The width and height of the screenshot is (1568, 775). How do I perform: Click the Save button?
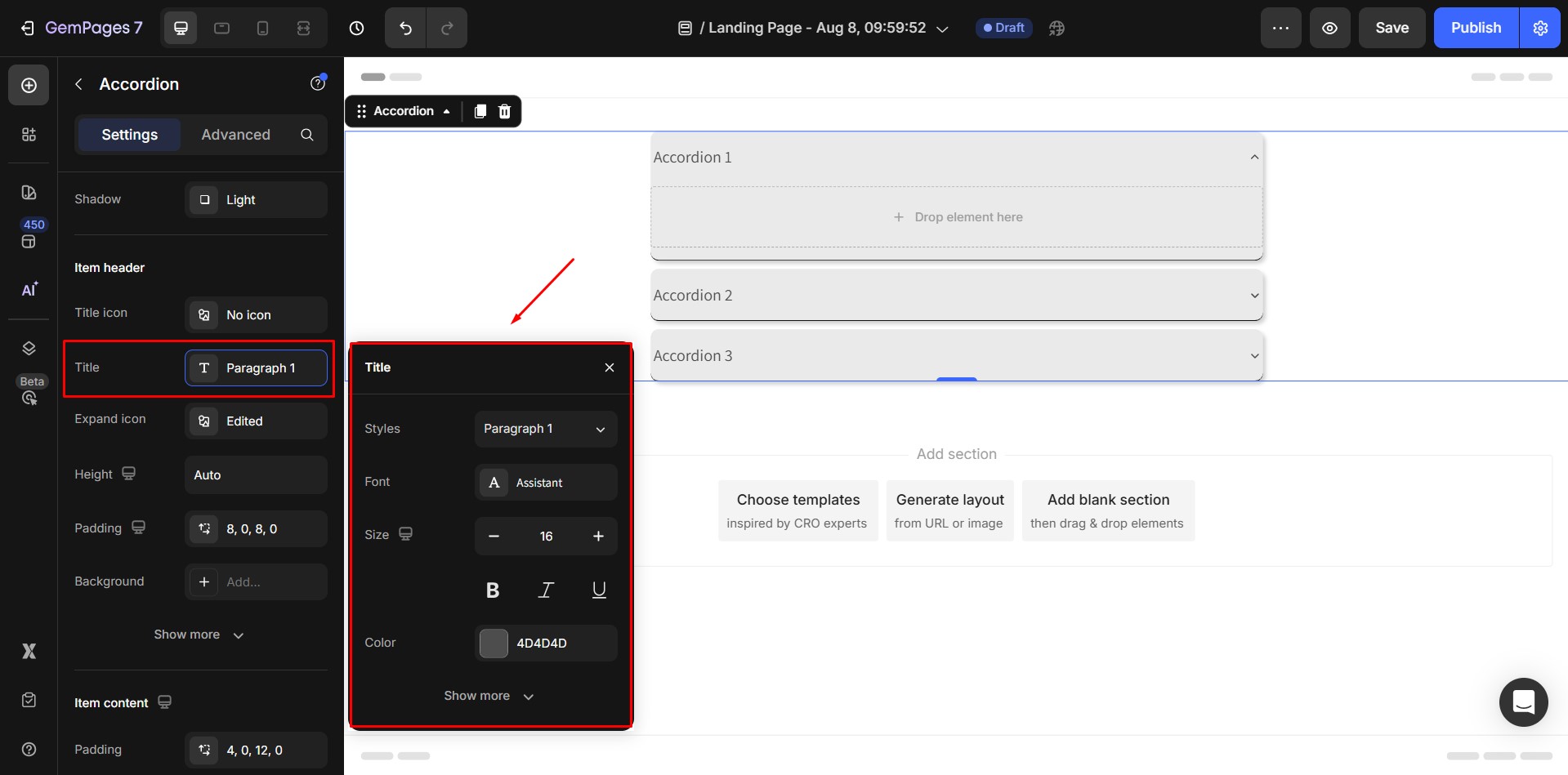click(1392, 28)
